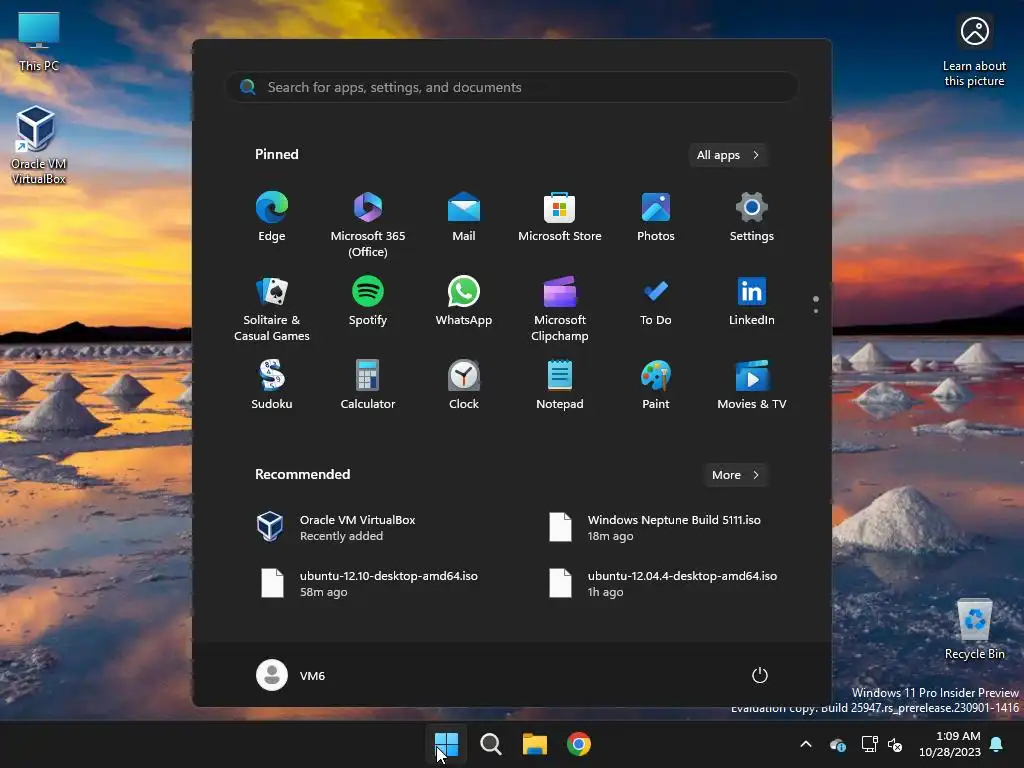Screen dimensions: 1024x768
Task: Open the Mail app
Action: 464,218
